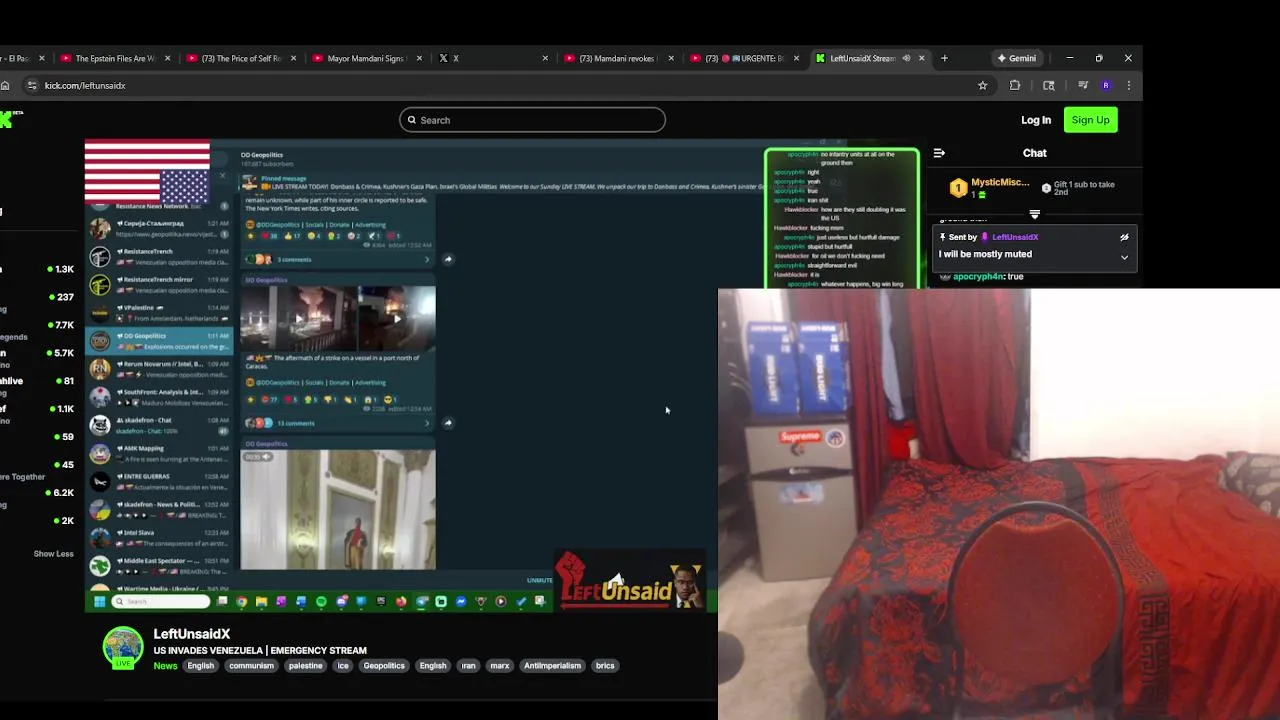Collapse the chat panel arrow icon
The image size is (1280, 720).
coord(939,153)
